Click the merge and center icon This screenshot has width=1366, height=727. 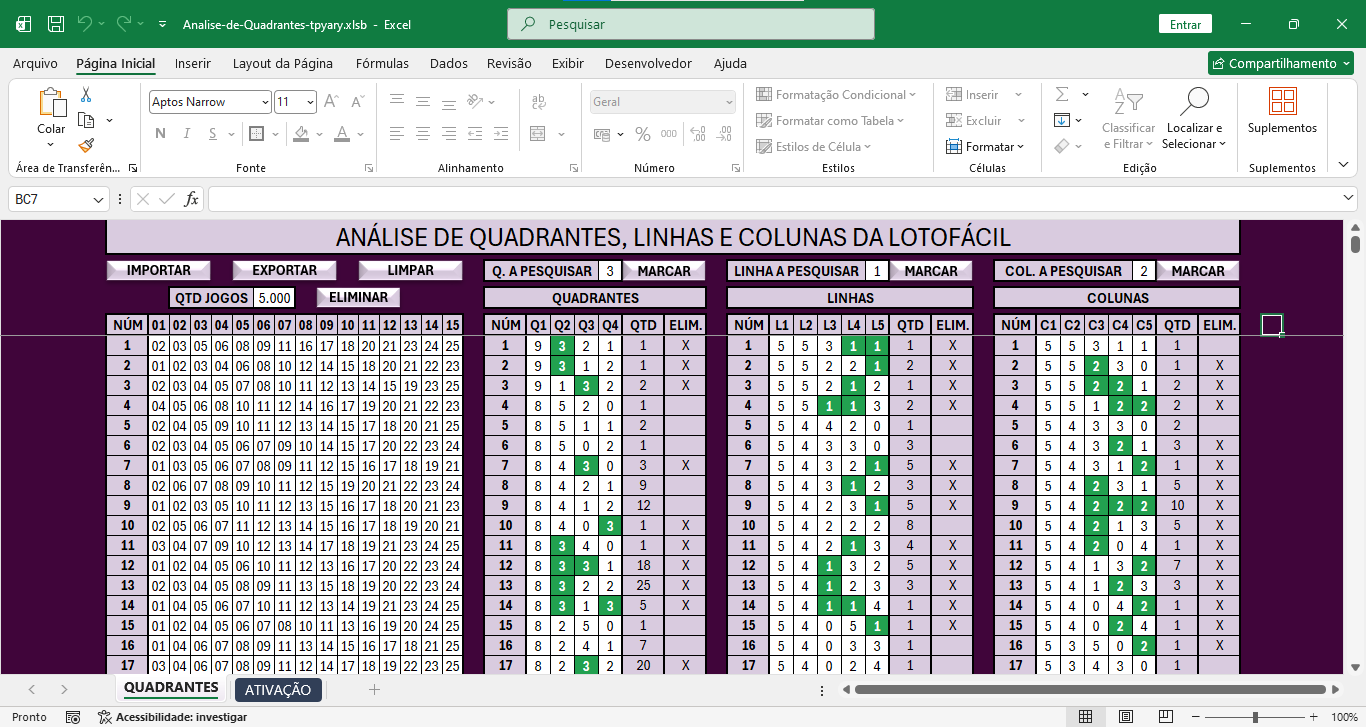[x=537, y=134]
